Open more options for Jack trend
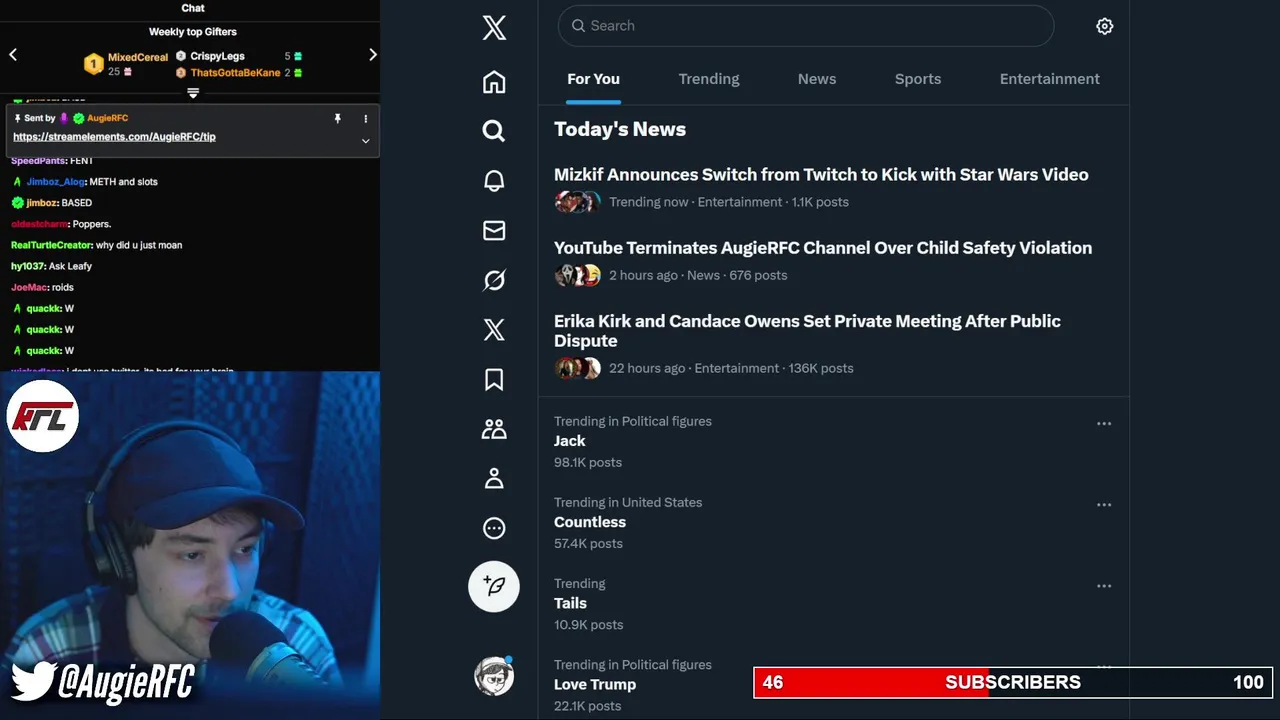1280x720 pixels. click(1104, 424)
